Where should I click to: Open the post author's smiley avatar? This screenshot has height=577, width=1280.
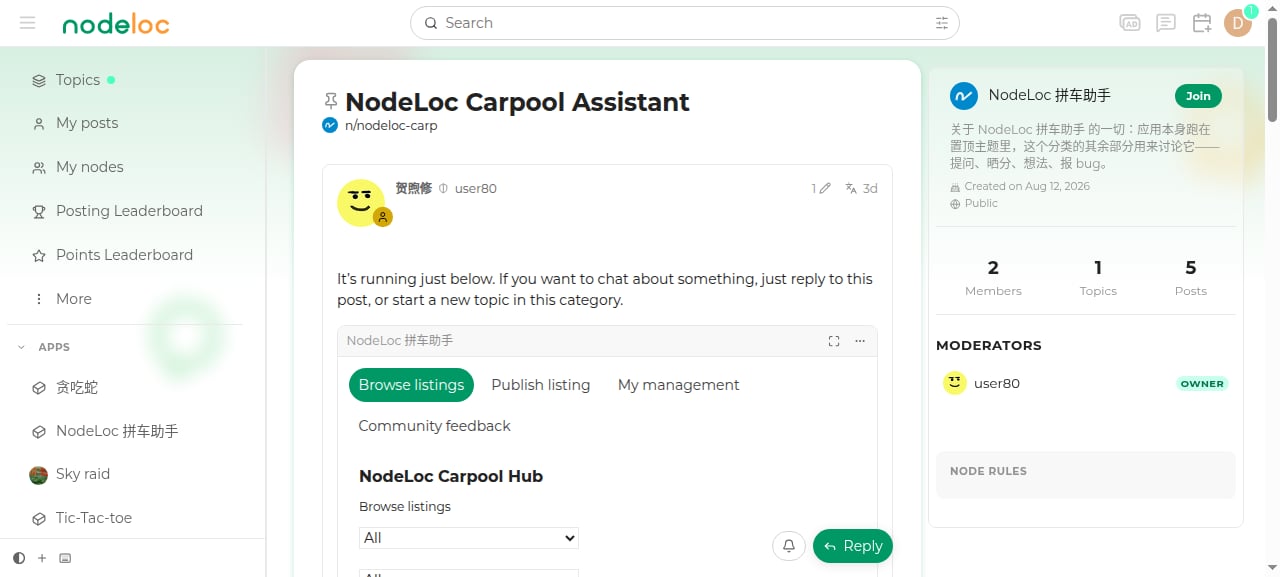(x=361, y=203)
